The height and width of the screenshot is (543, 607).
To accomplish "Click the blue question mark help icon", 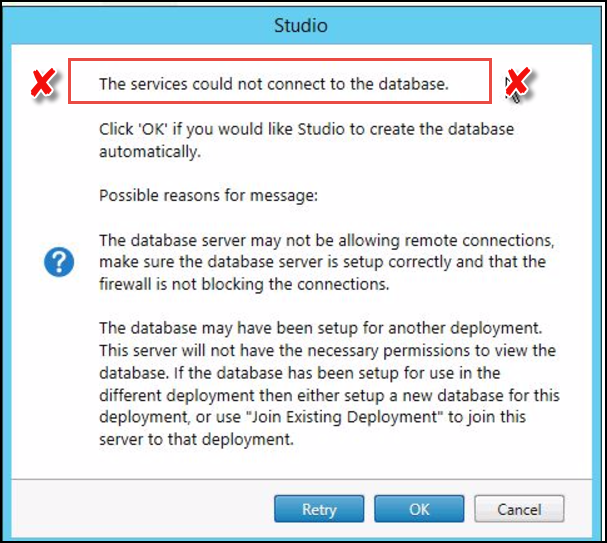I will click(x=59, y=262).
